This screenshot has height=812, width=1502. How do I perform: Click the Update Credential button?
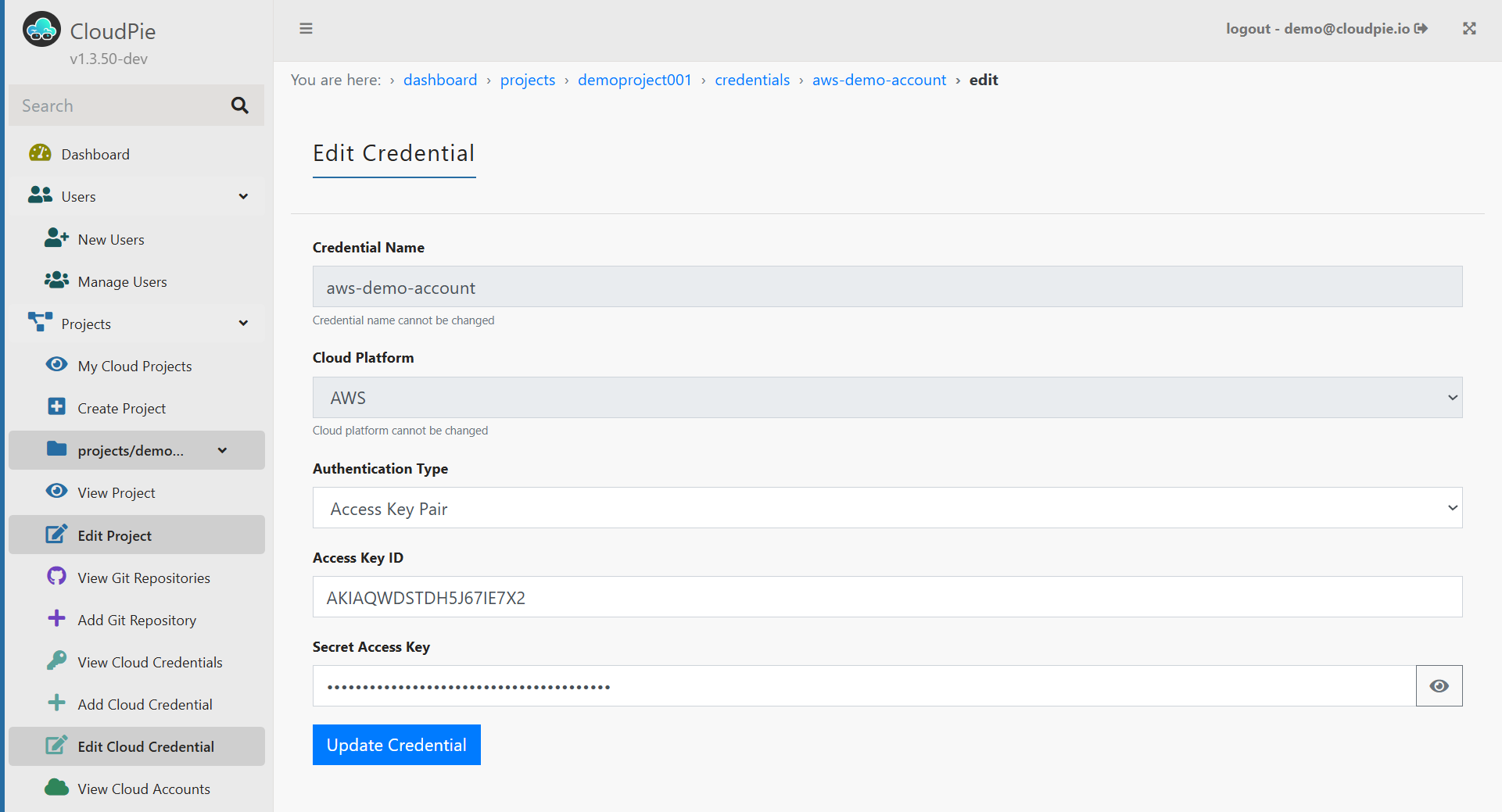(x=396, y=745)
